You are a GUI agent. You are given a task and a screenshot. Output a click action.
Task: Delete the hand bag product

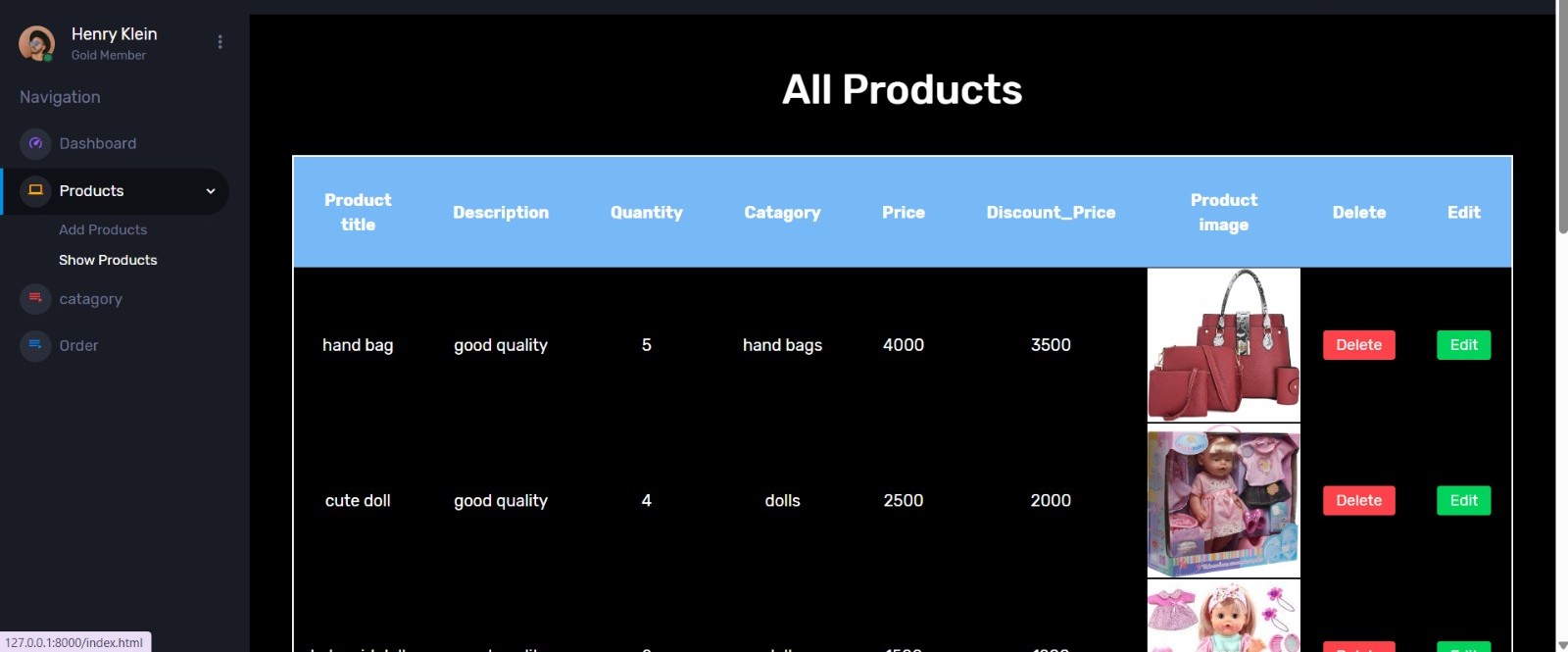point(1358,345)
